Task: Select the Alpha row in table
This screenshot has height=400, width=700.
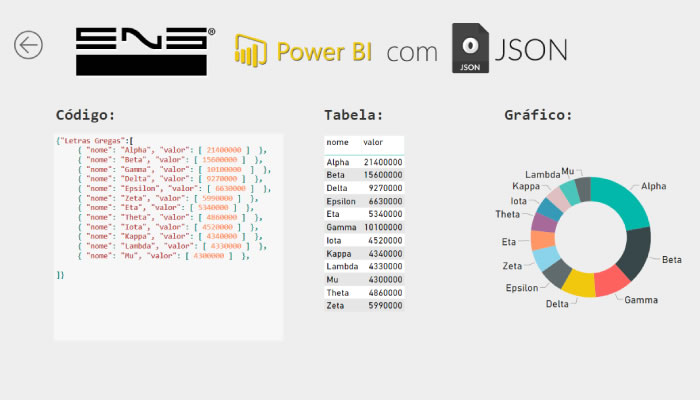Action: coord(364,162)
